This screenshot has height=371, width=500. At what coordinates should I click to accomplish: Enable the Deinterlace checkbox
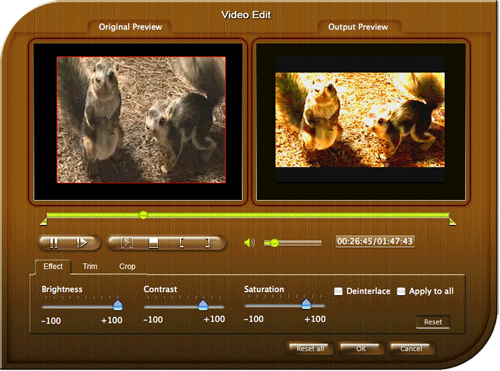click(x=338, y=291)
